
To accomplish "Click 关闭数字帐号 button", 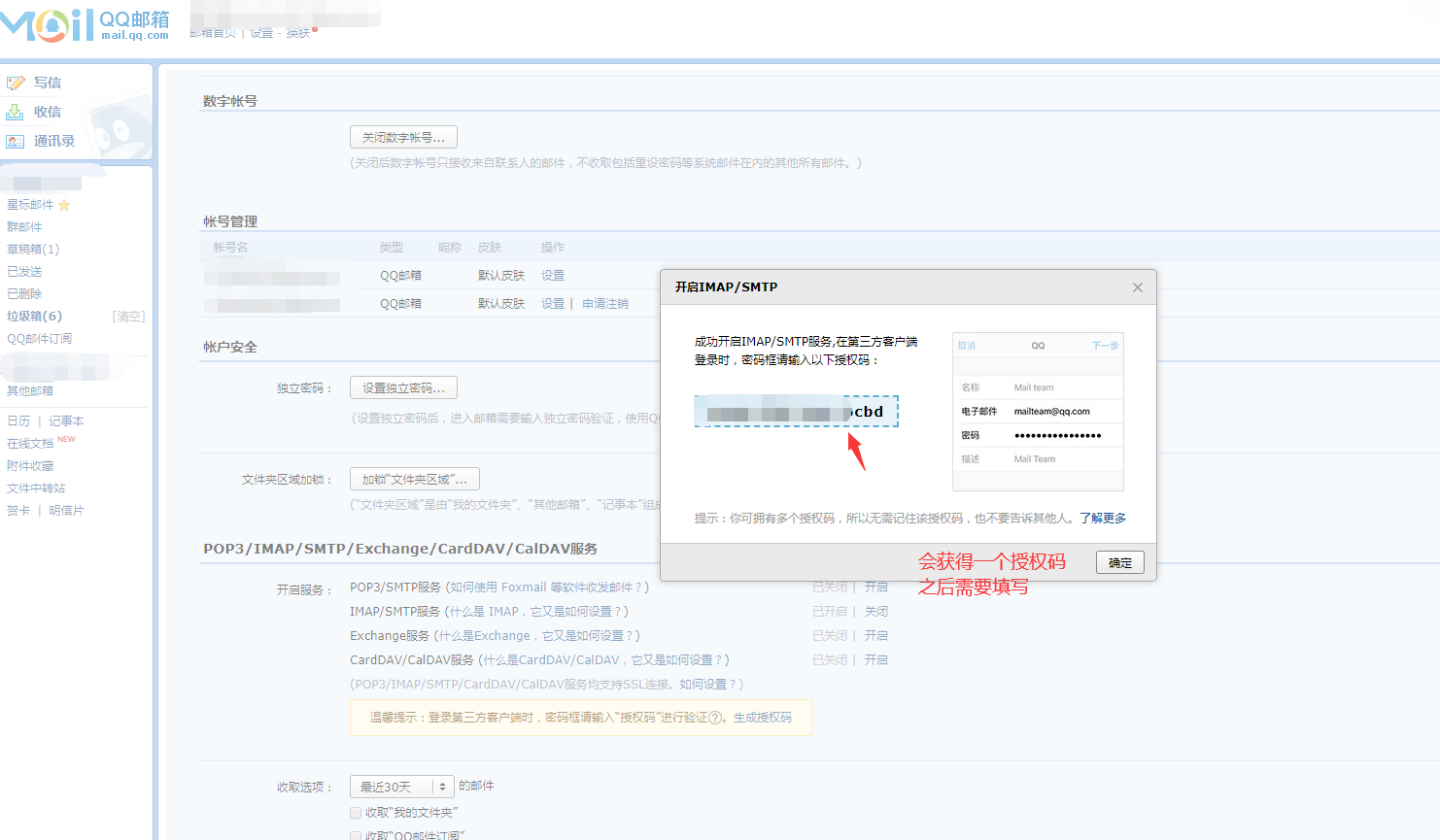I will coord(403,138).
